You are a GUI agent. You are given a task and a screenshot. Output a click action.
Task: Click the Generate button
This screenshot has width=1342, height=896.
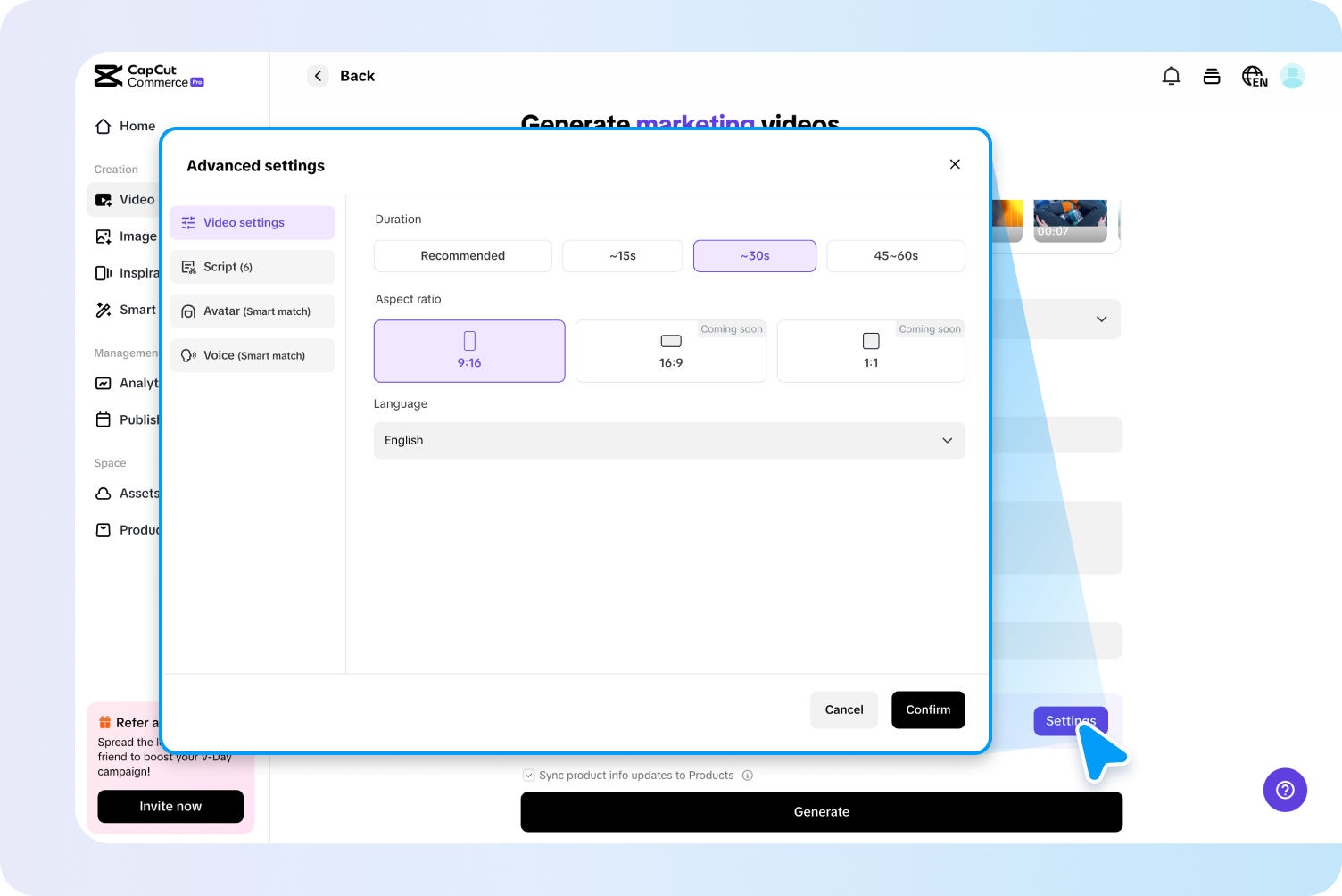[822, 812]
